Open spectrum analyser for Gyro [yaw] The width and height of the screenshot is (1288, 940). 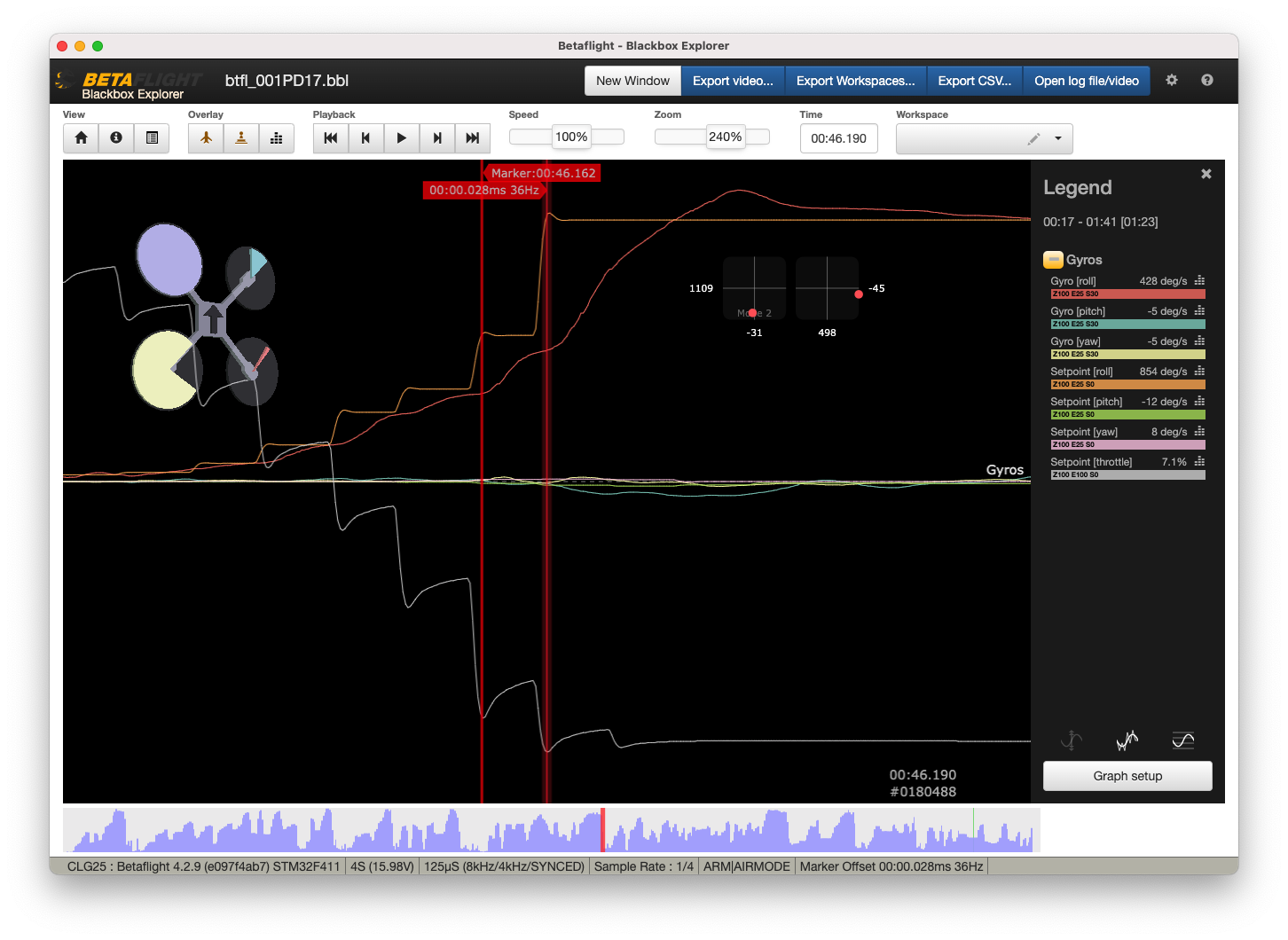click(x=1199, y=341)
